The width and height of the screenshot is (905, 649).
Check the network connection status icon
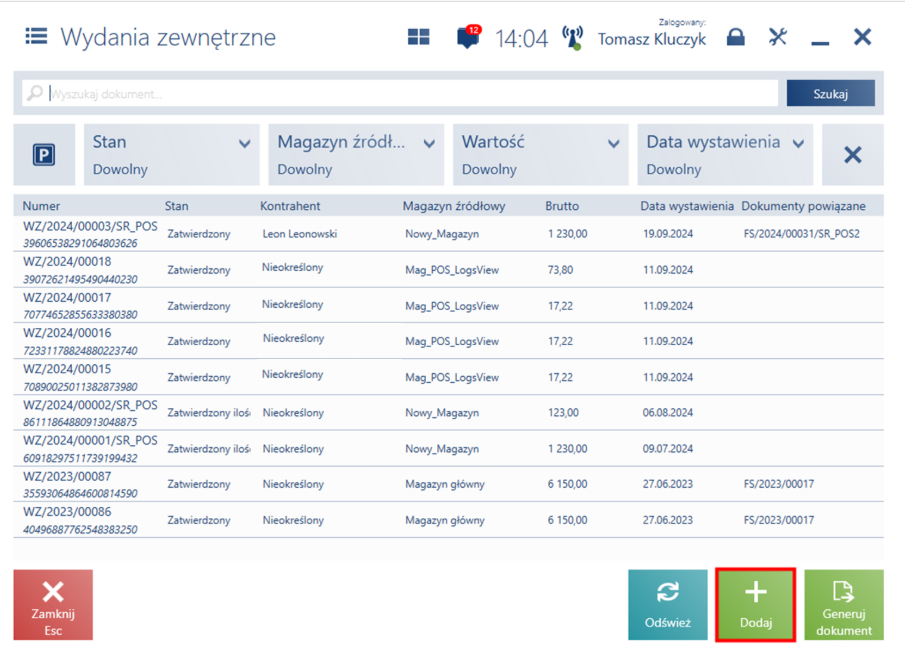[x=572, y=38]
